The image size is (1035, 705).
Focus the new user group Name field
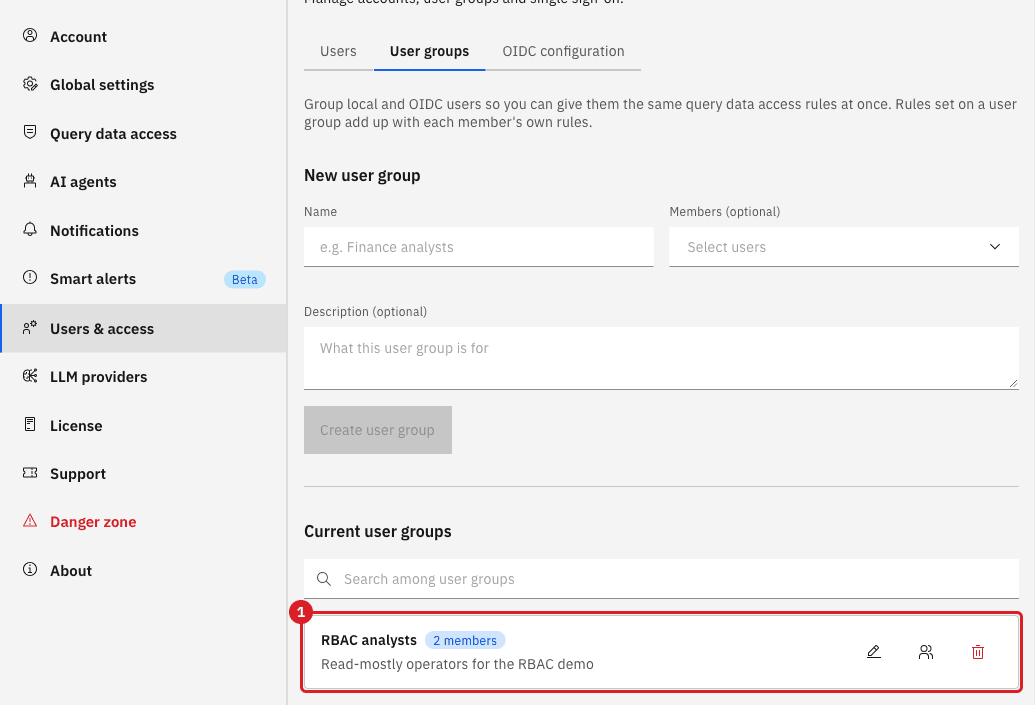(x=479, y=247)
